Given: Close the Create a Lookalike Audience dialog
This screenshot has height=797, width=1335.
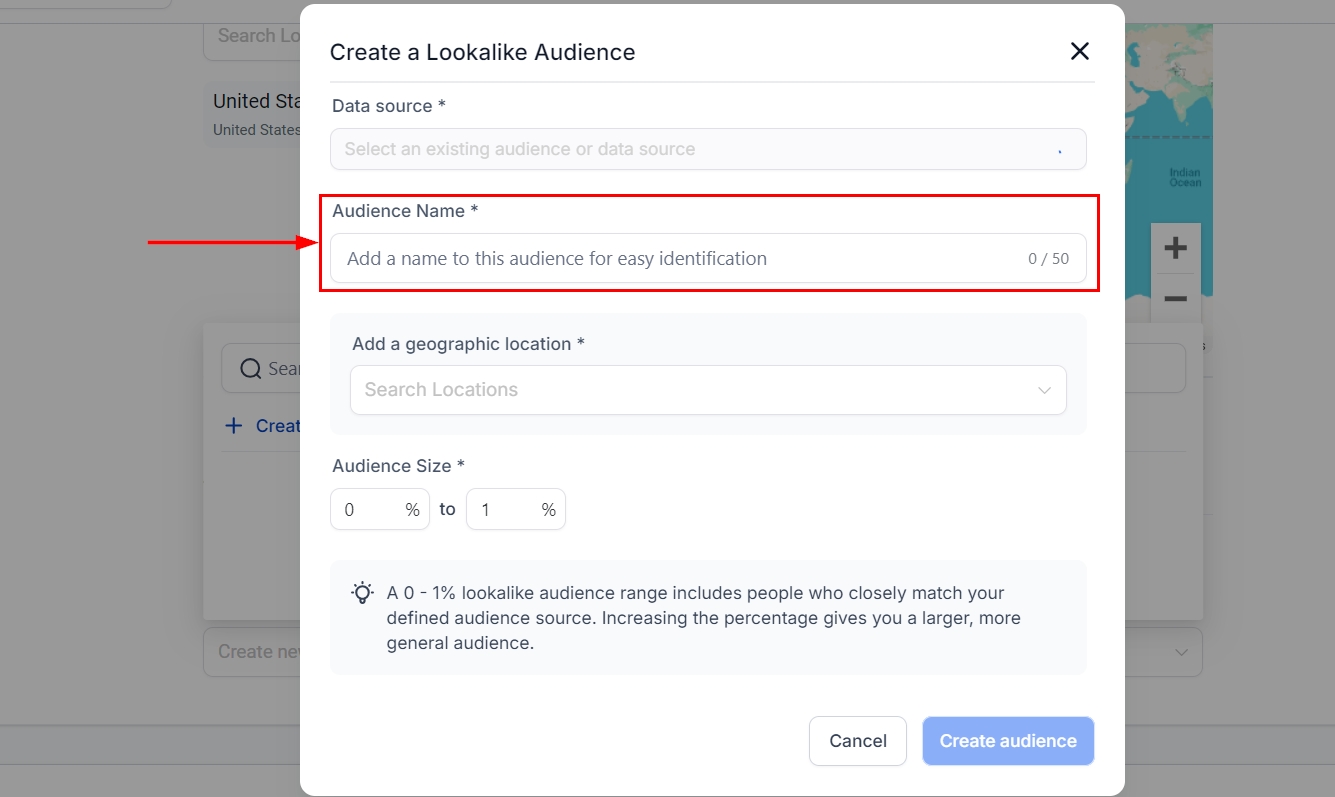Looking at the screenshot, I should (1079, 52).
